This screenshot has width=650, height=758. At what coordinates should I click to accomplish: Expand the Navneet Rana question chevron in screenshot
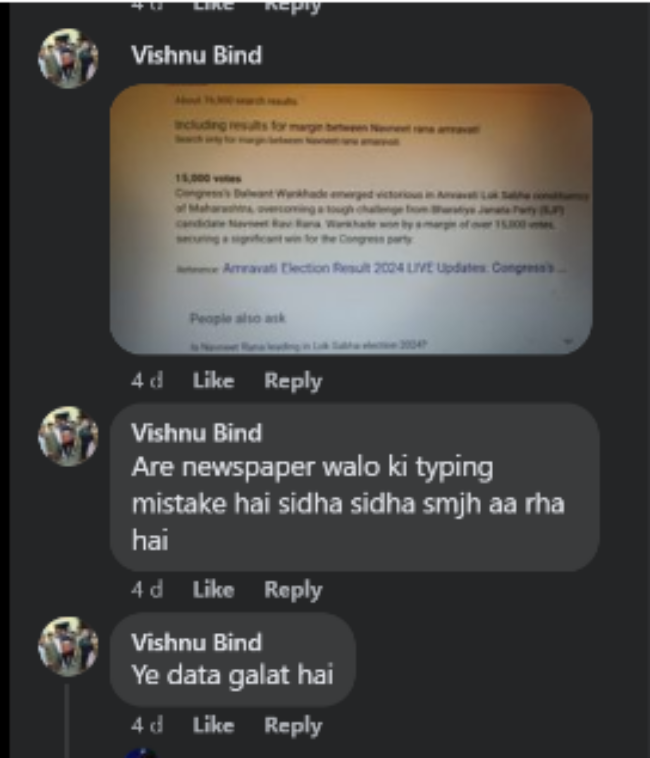coord(567,342)
